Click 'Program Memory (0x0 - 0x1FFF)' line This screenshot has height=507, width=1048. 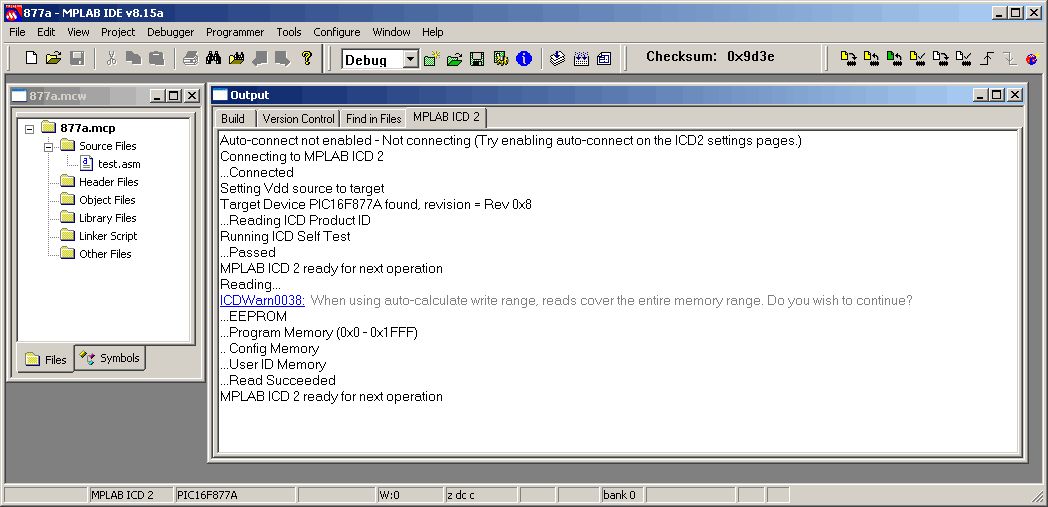(x=319, y=333)
